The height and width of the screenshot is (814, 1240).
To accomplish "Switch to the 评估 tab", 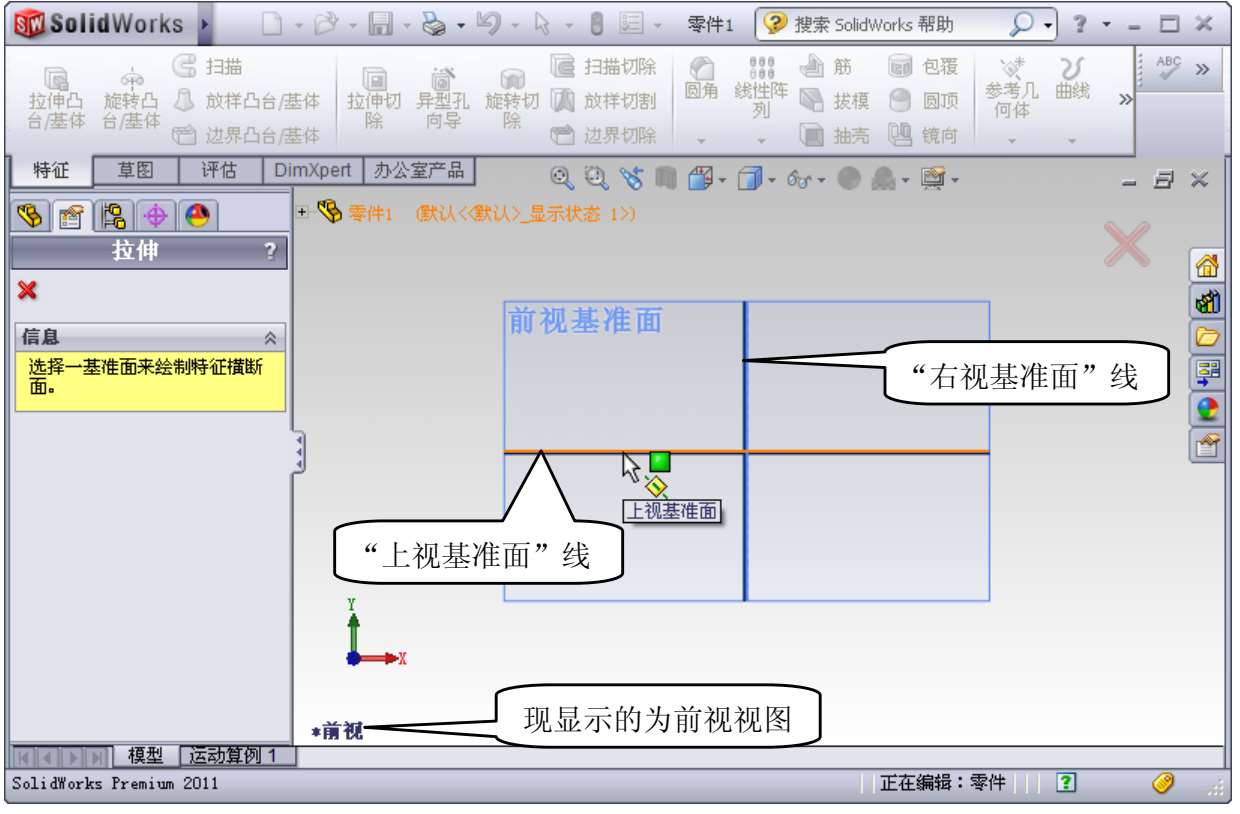I will (219, 170).
